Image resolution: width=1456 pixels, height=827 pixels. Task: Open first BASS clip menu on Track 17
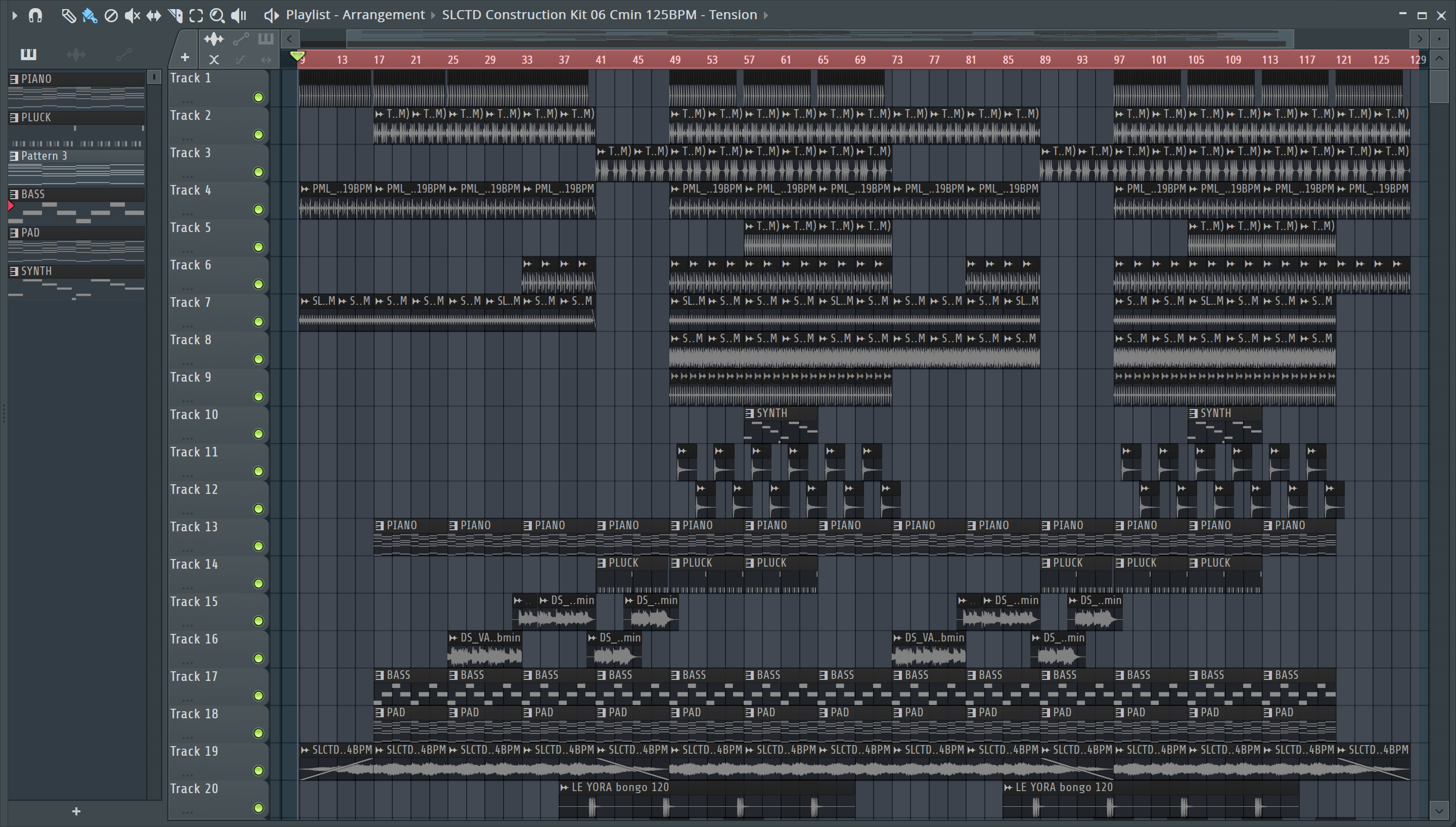(x=379, y=675)
